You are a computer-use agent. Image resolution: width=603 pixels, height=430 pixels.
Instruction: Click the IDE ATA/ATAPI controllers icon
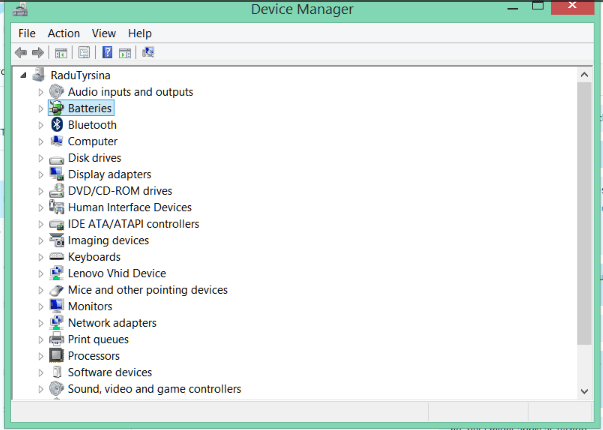[x=57, y=225]
